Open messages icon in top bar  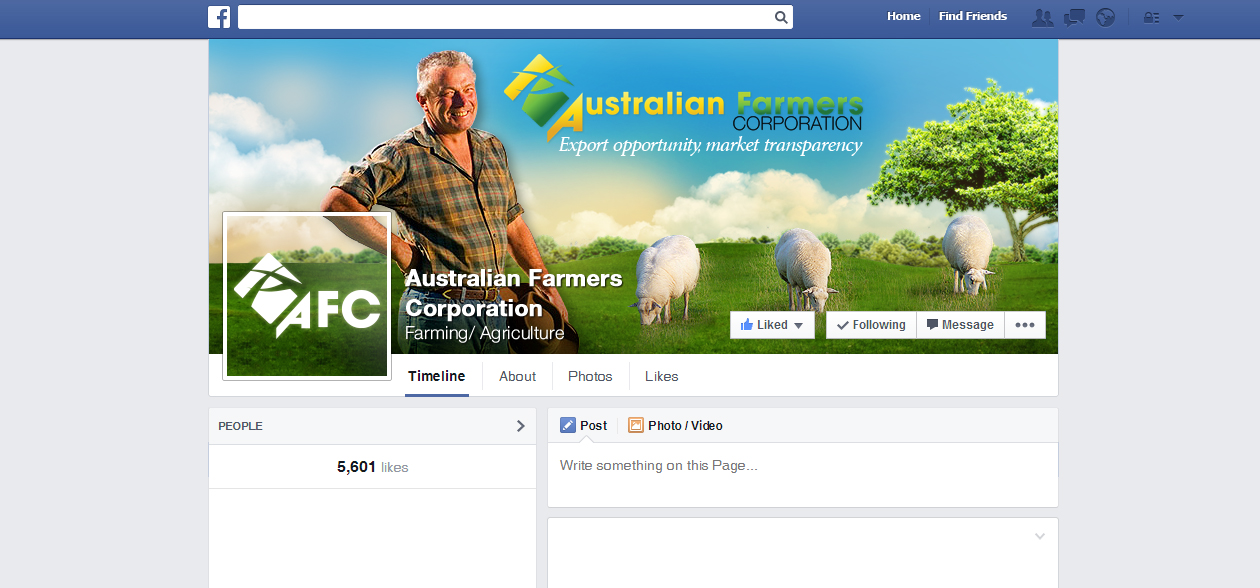pos(1074,17)
